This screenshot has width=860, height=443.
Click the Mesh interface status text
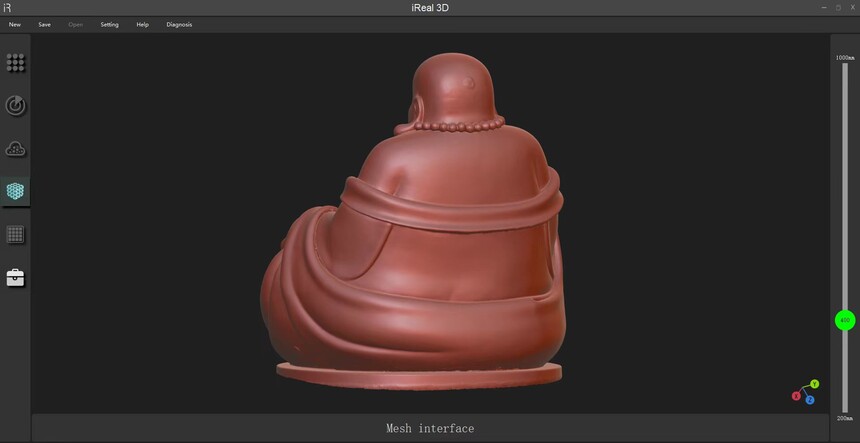point(430,428)
